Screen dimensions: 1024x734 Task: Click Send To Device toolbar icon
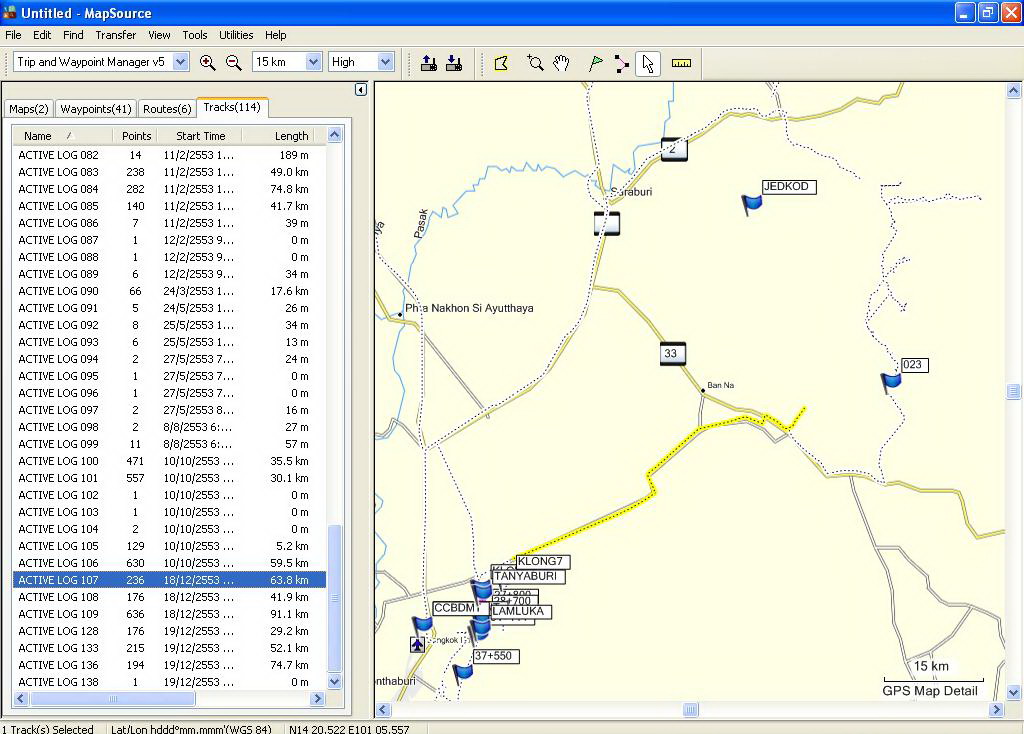[429, 63]
